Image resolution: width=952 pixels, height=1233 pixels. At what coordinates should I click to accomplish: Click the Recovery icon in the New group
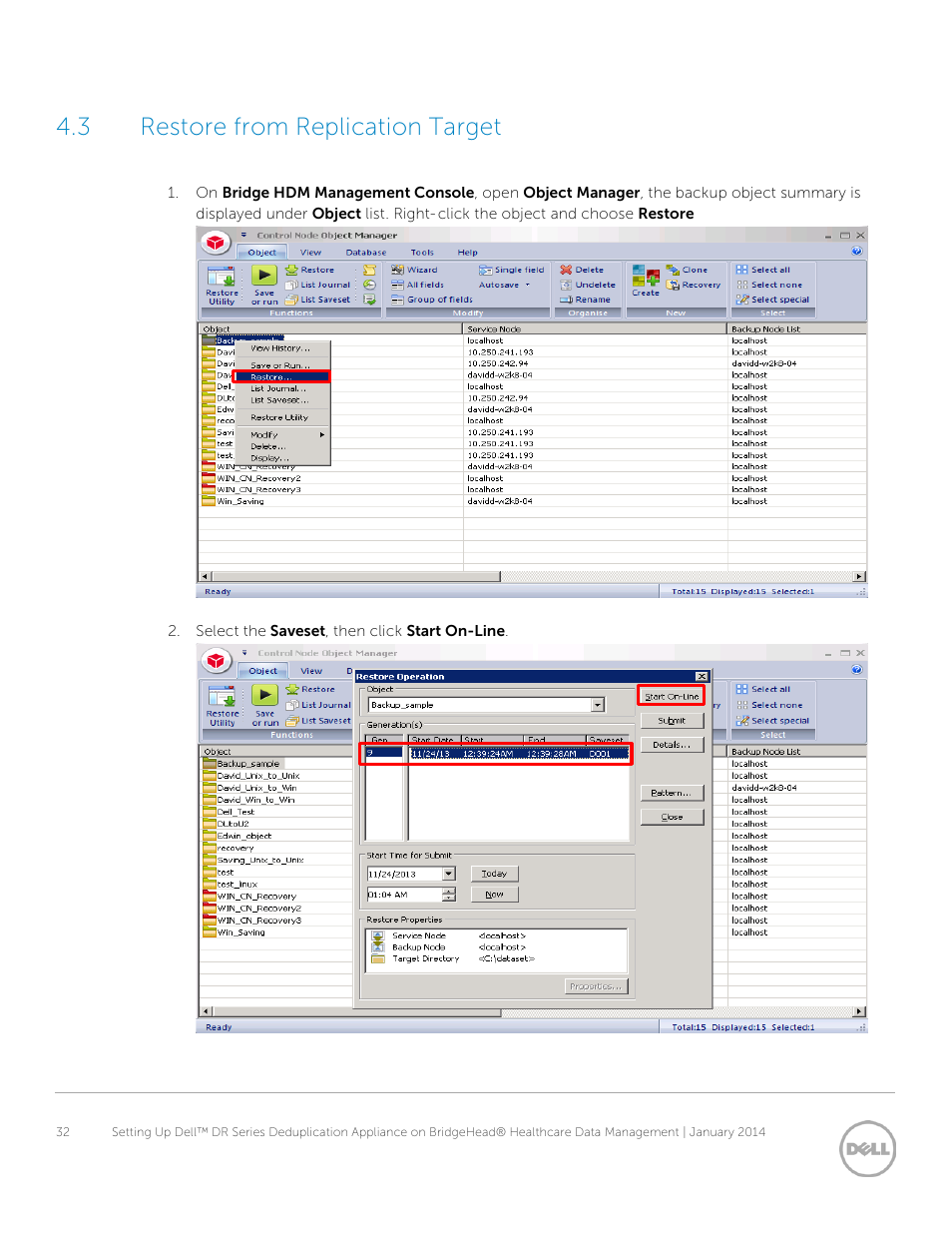coord(673,285)
